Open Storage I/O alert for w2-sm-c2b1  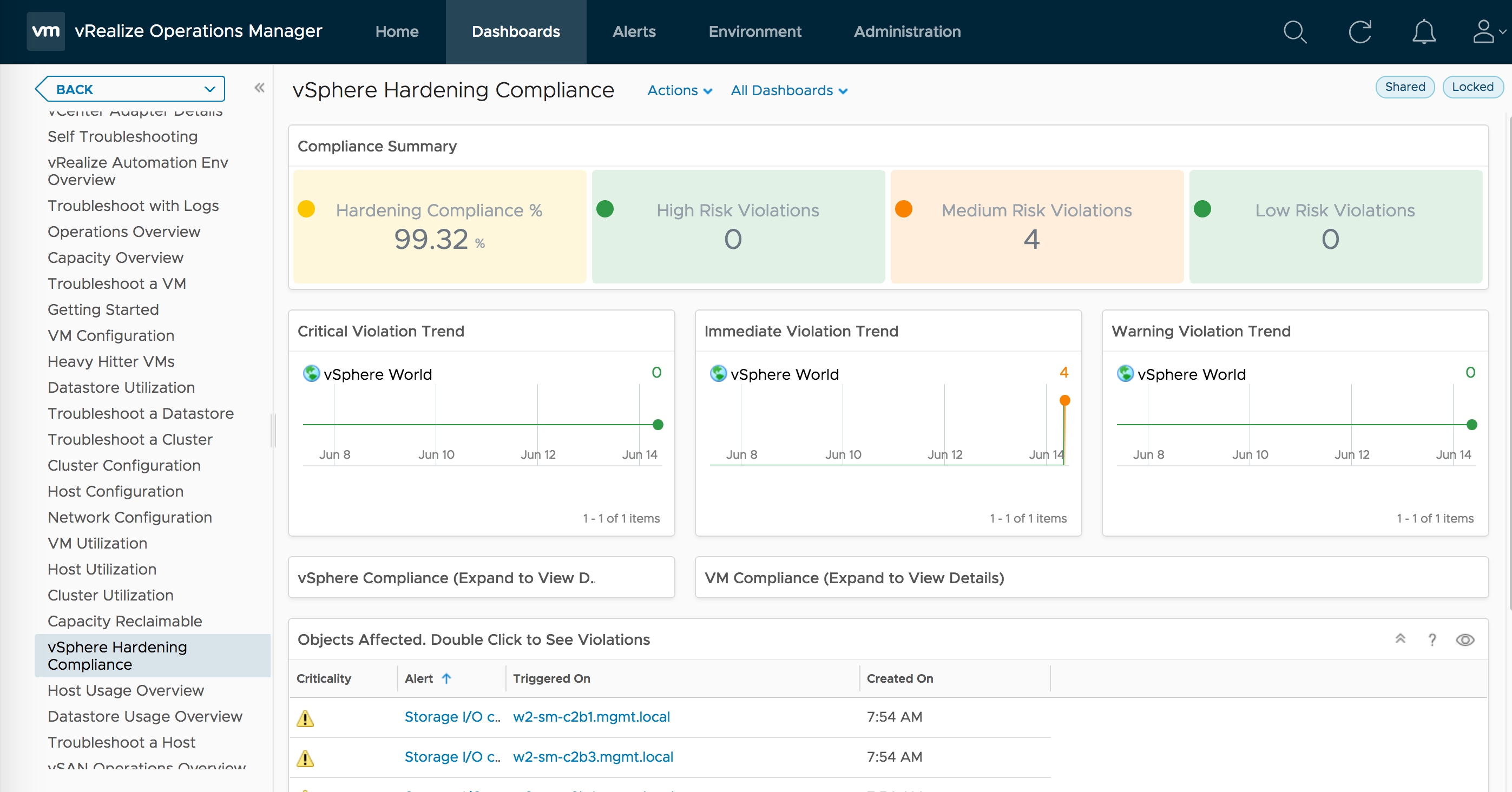tap(452, 717)
